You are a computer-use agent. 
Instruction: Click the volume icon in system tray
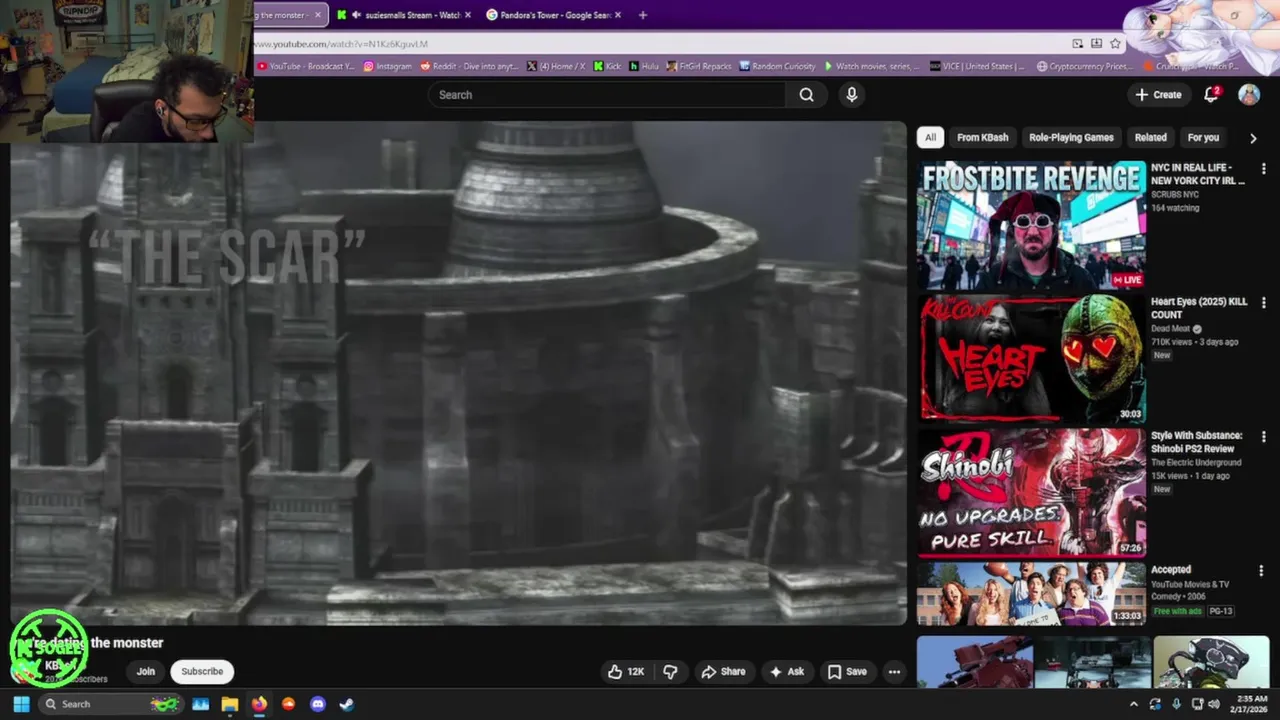click(x=1215, y=704)
